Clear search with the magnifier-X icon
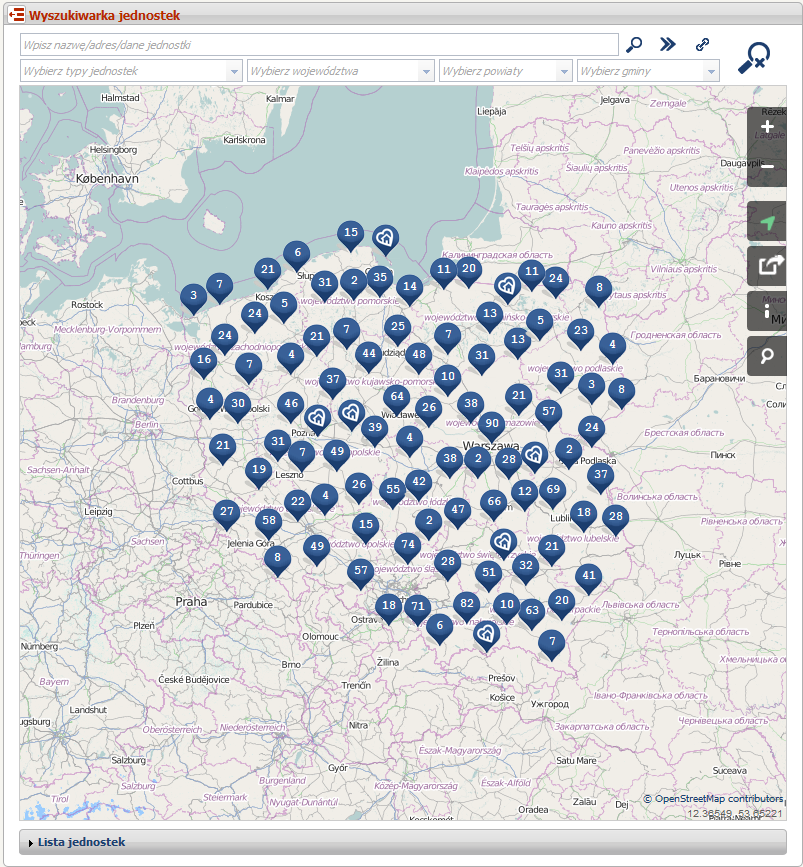Image resolution: width=803 pixels, height=867 pixels. pyautogui.click(x=753, y=59)
